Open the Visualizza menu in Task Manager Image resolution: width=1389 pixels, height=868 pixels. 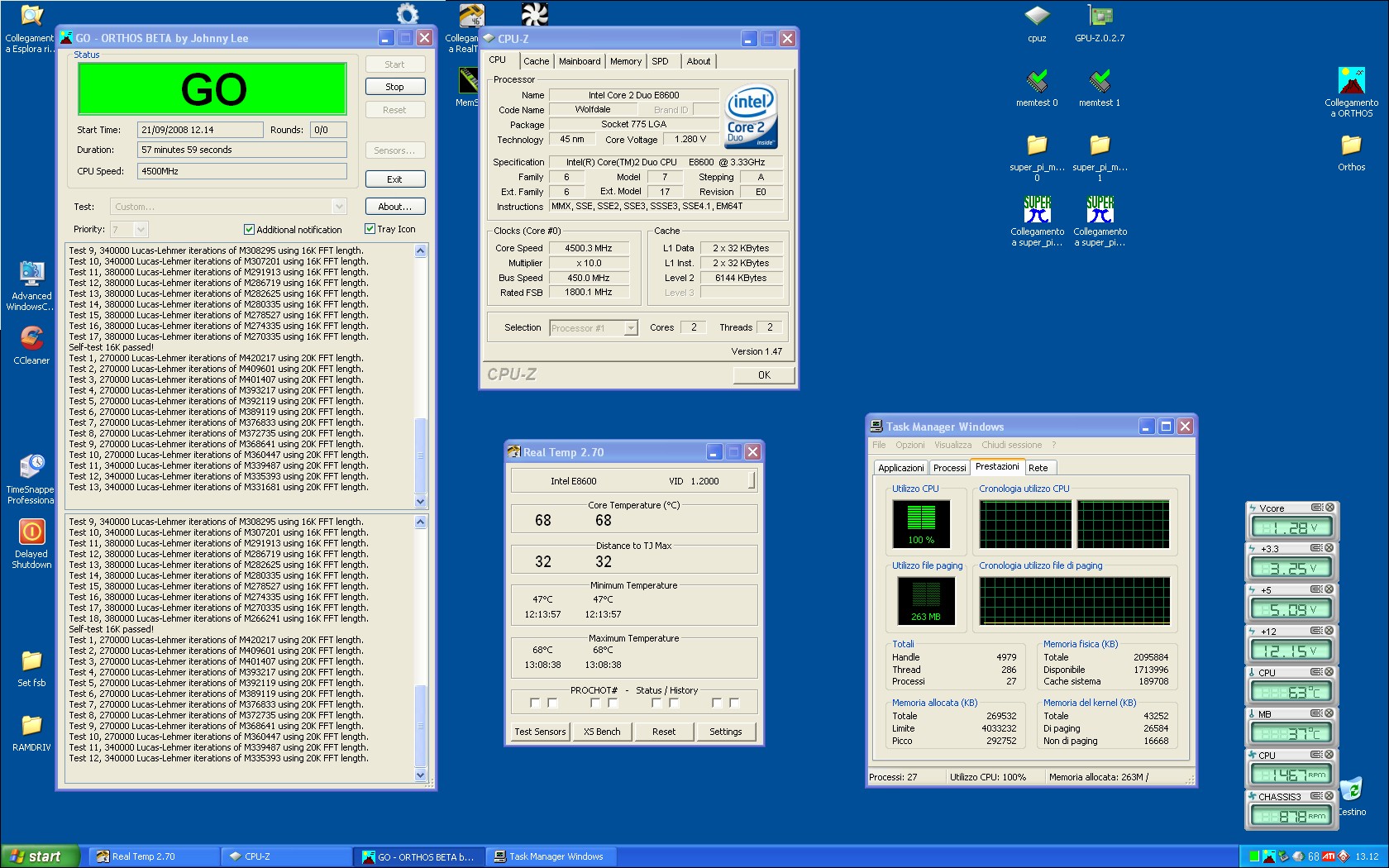point(952,445)
